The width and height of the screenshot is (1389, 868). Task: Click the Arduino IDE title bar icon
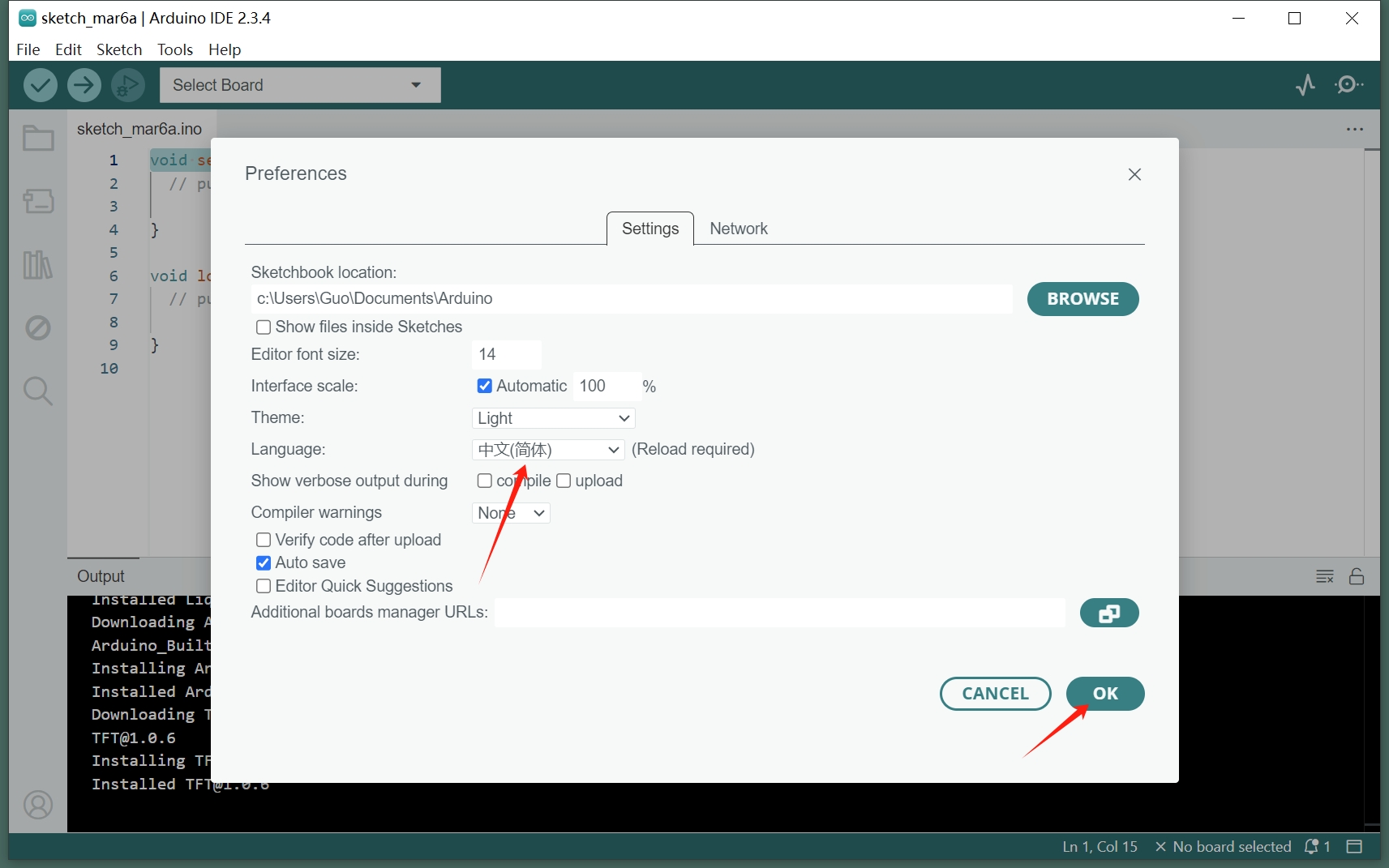click(x=28, y=18)
